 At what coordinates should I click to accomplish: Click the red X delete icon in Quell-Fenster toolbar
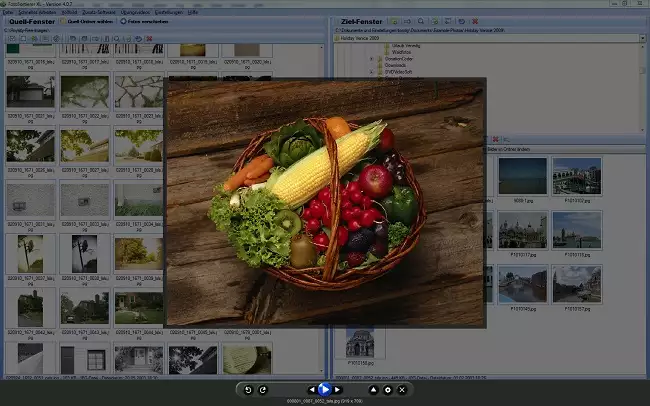(x=149, y=39)
